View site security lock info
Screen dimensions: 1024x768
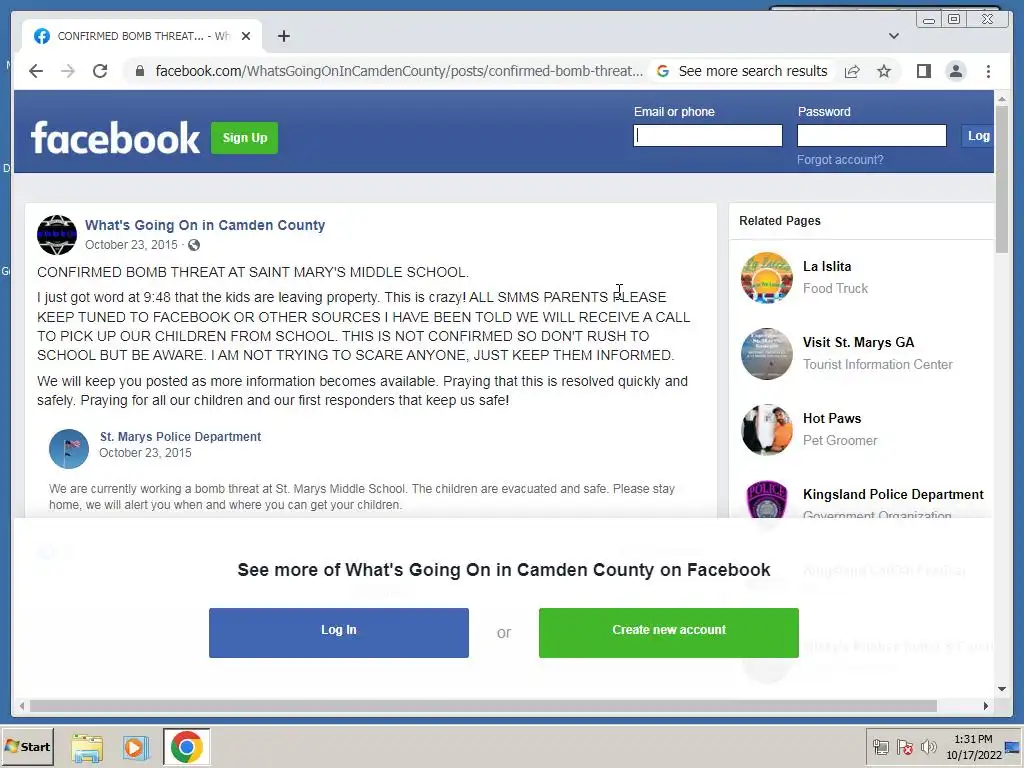tap(139, 71)
